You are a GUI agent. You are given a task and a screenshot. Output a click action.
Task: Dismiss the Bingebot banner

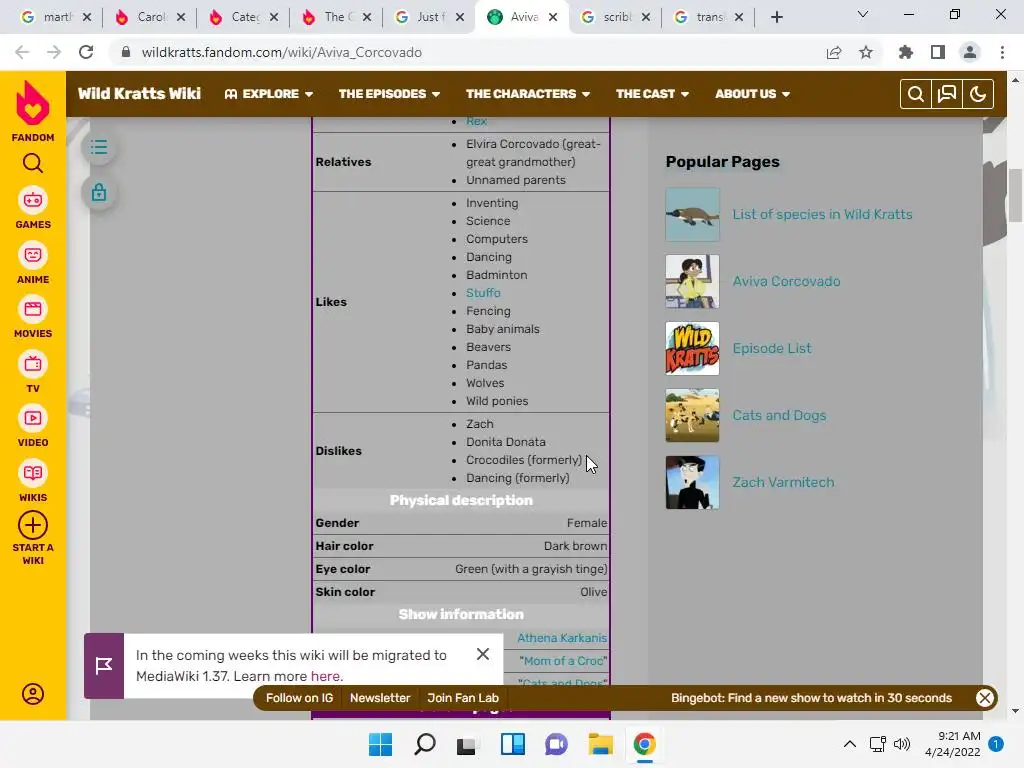click(985, 697)
